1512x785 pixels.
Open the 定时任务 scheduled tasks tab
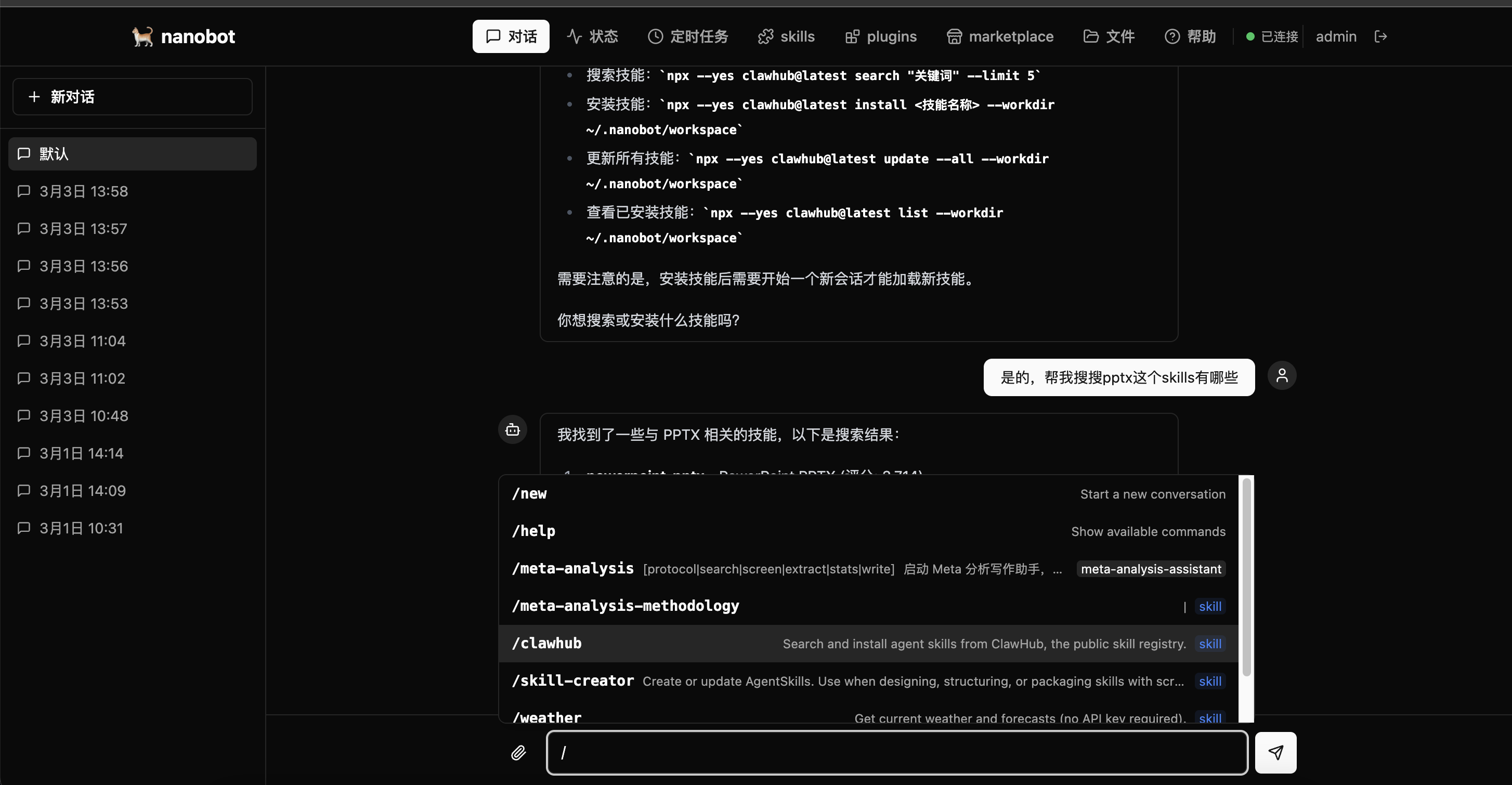(x=688, y=36)
